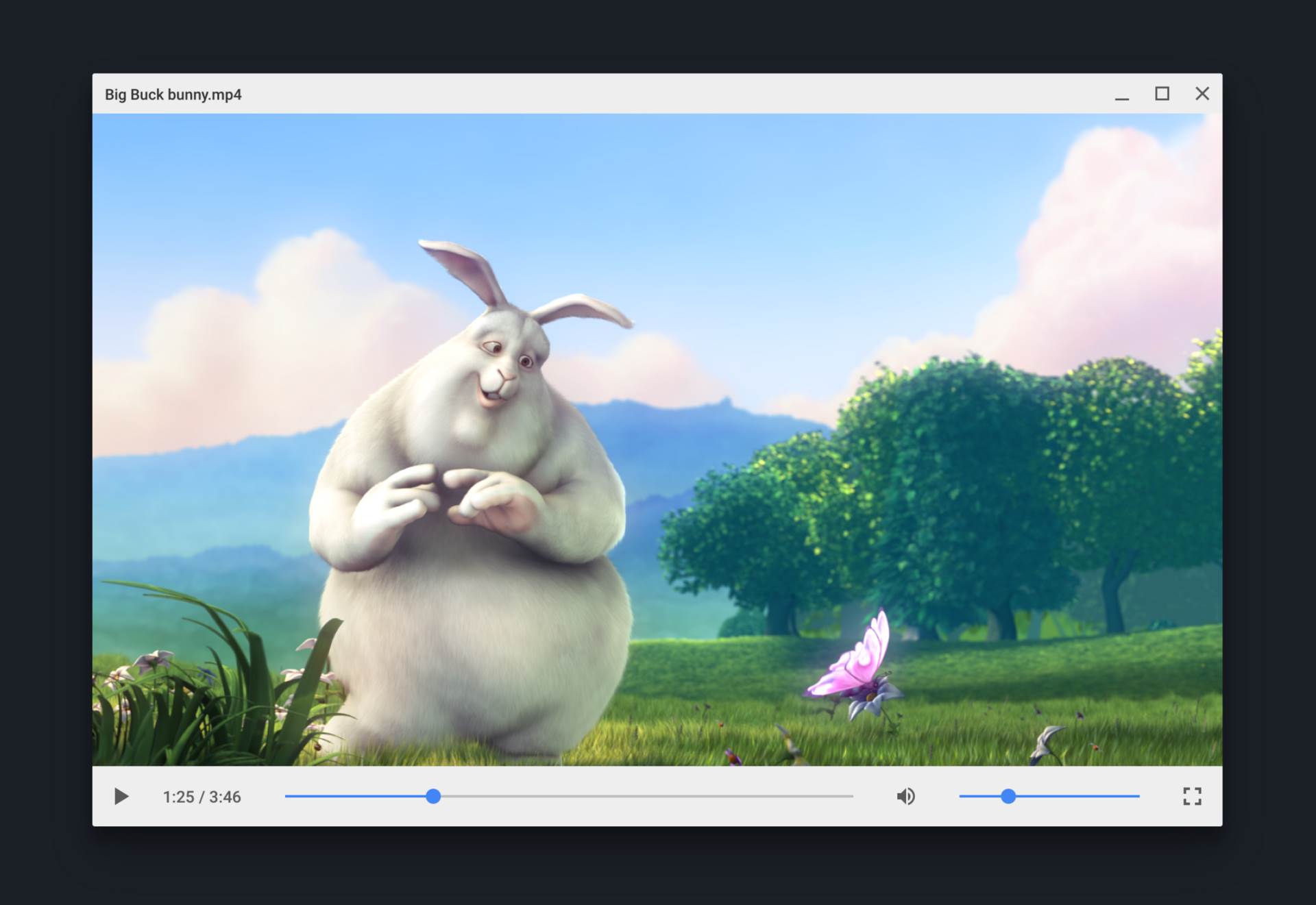Click the empty middle of the title bar
Image resolution: width=1316 pixels, height=905 pixels.
click(658, 94)
